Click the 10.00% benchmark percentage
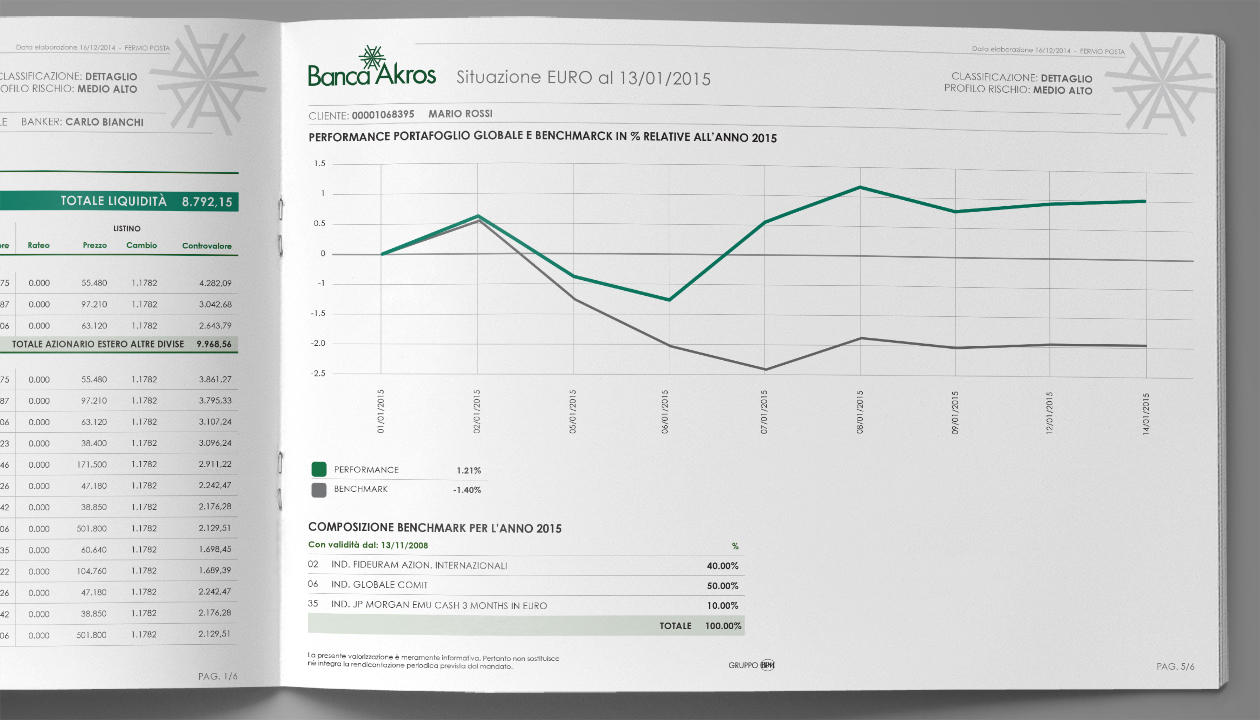1260x720 pixels. [x=723, y=605]
